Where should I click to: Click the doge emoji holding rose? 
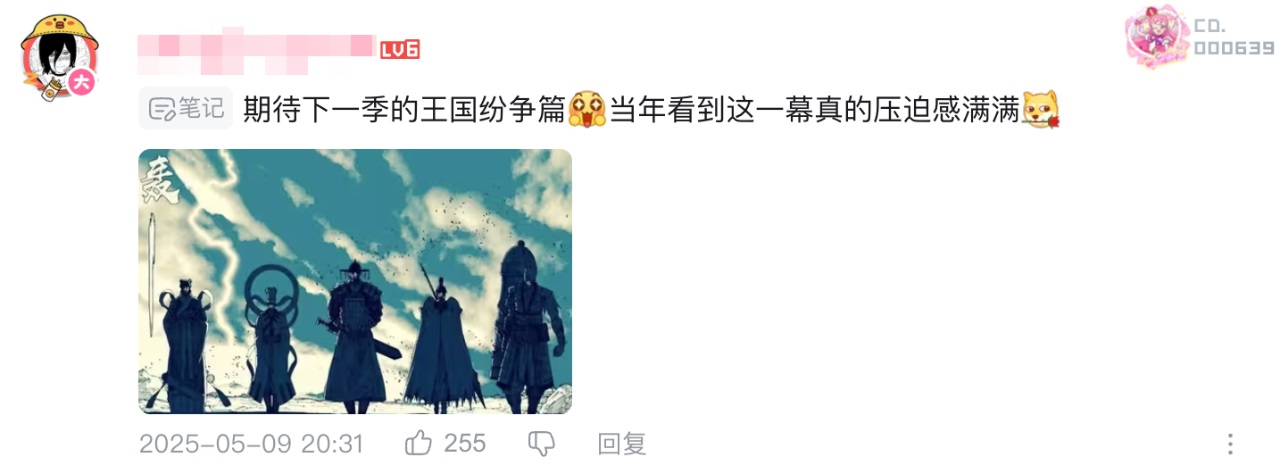pos(1040,109)
